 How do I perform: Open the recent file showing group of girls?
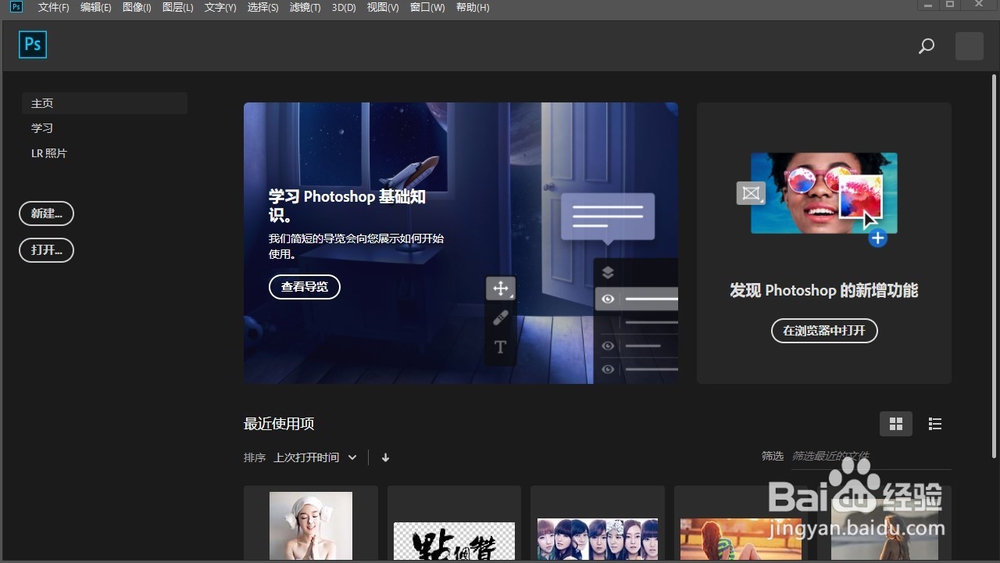tap(598, 524)
